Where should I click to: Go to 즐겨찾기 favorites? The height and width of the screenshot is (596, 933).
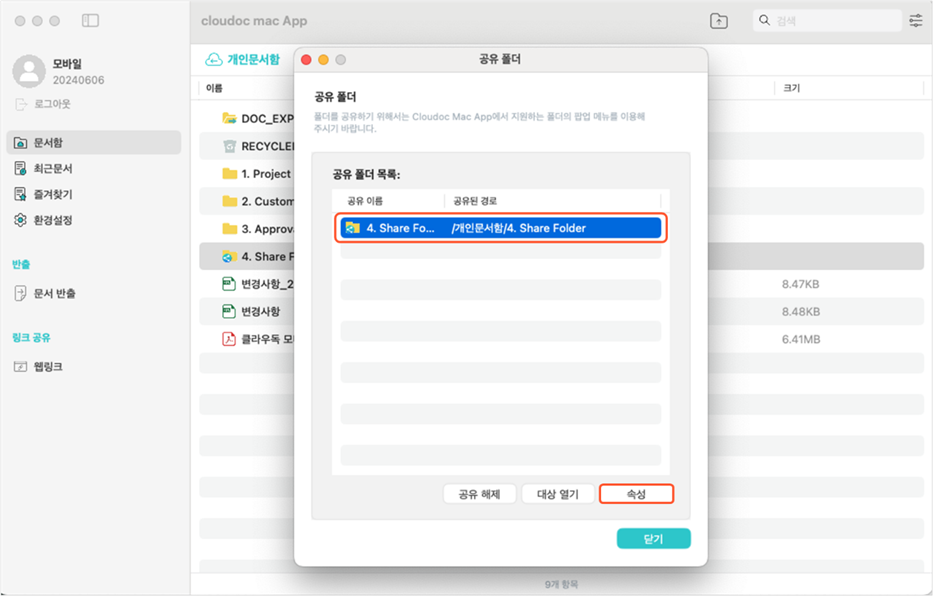point(54,195)
